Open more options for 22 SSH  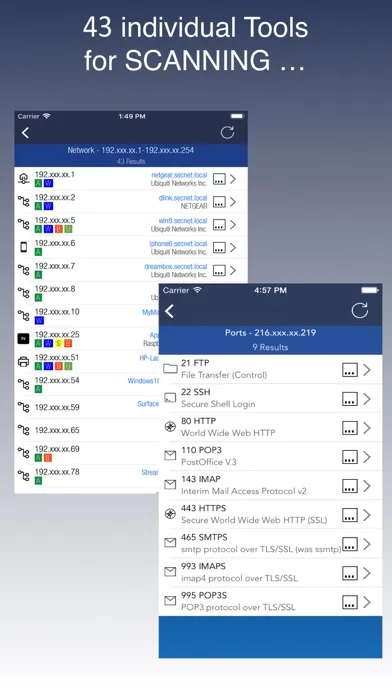click(350, 399)
